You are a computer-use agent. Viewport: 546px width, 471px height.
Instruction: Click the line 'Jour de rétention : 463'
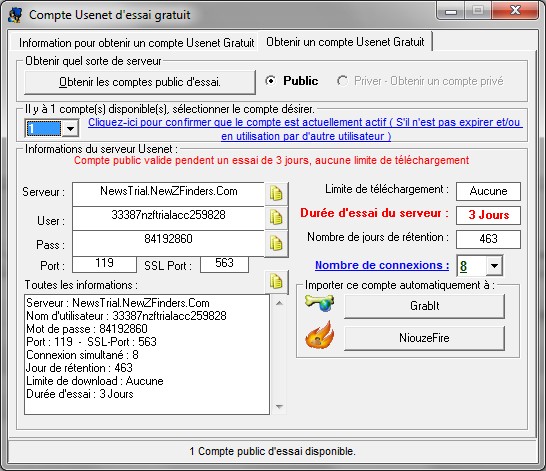tap(79, 368)
